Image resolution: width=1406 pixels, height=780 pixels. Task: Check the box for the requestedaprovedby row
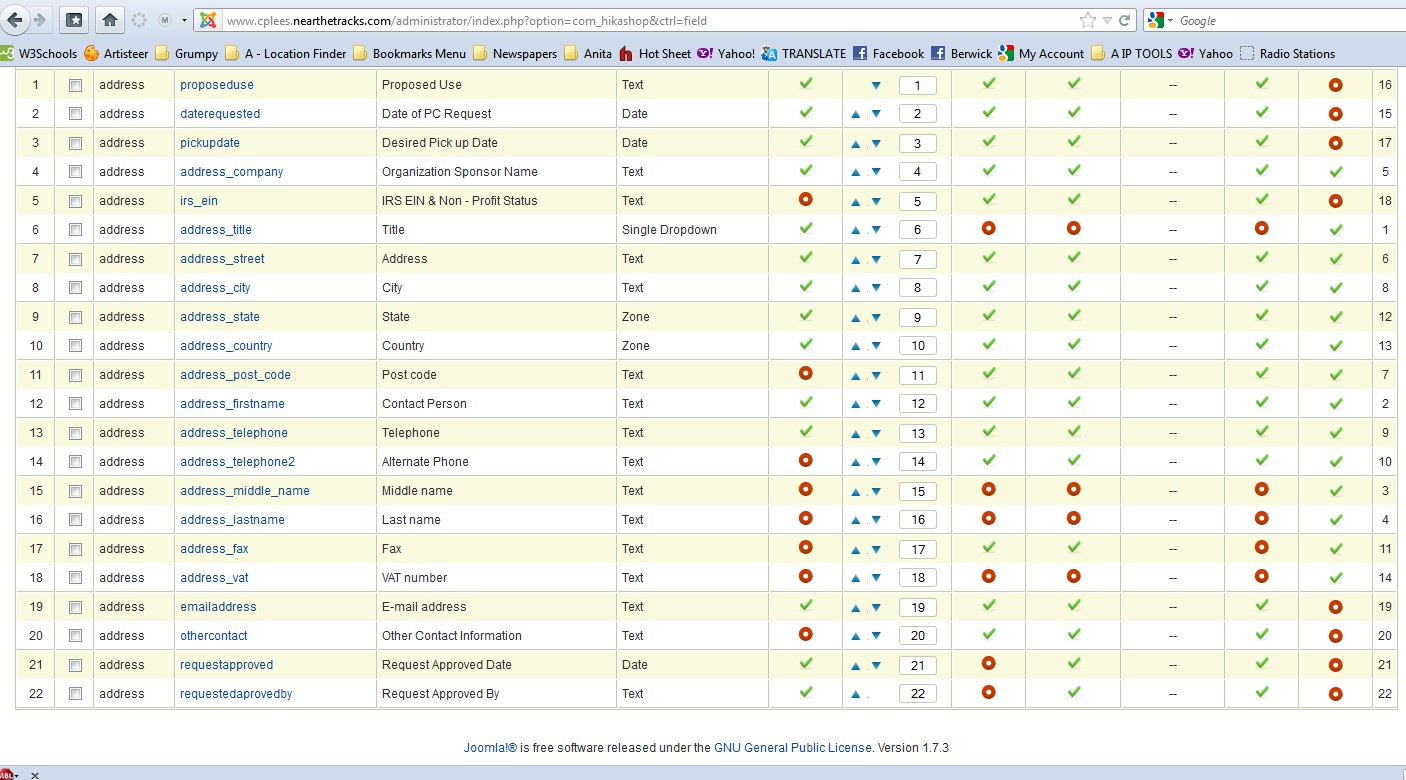[x=75, y=694]
